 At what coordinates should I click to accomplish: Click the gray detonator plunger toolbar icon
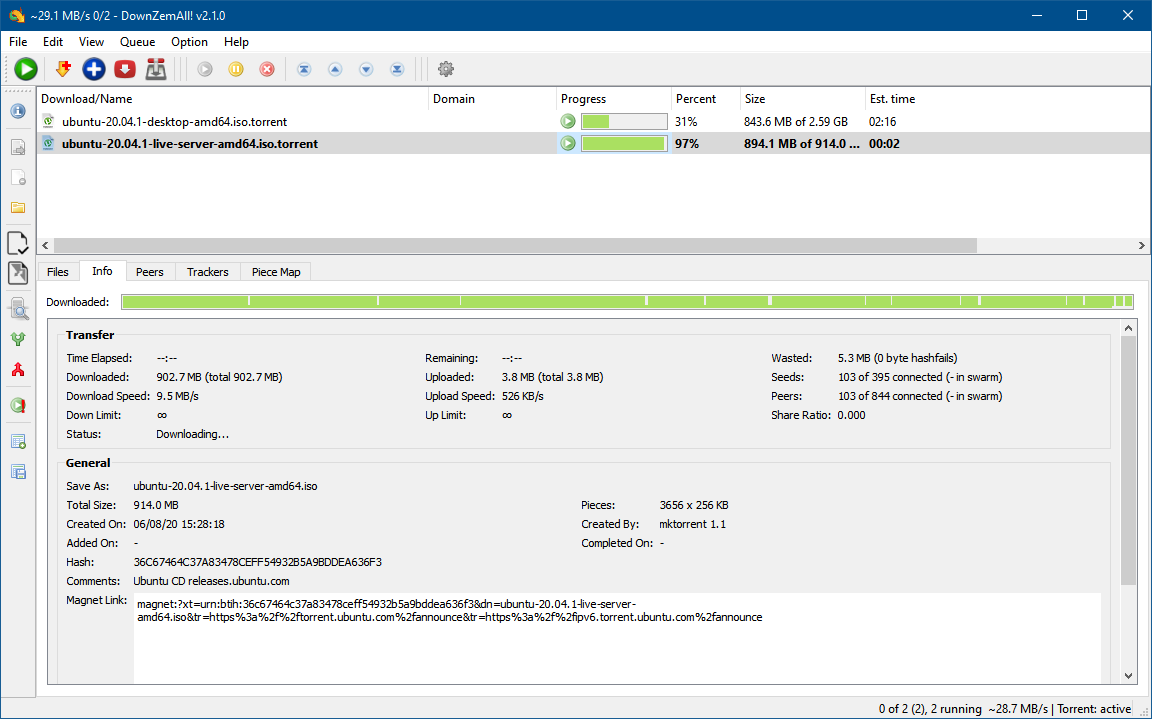tap(156, 69)
